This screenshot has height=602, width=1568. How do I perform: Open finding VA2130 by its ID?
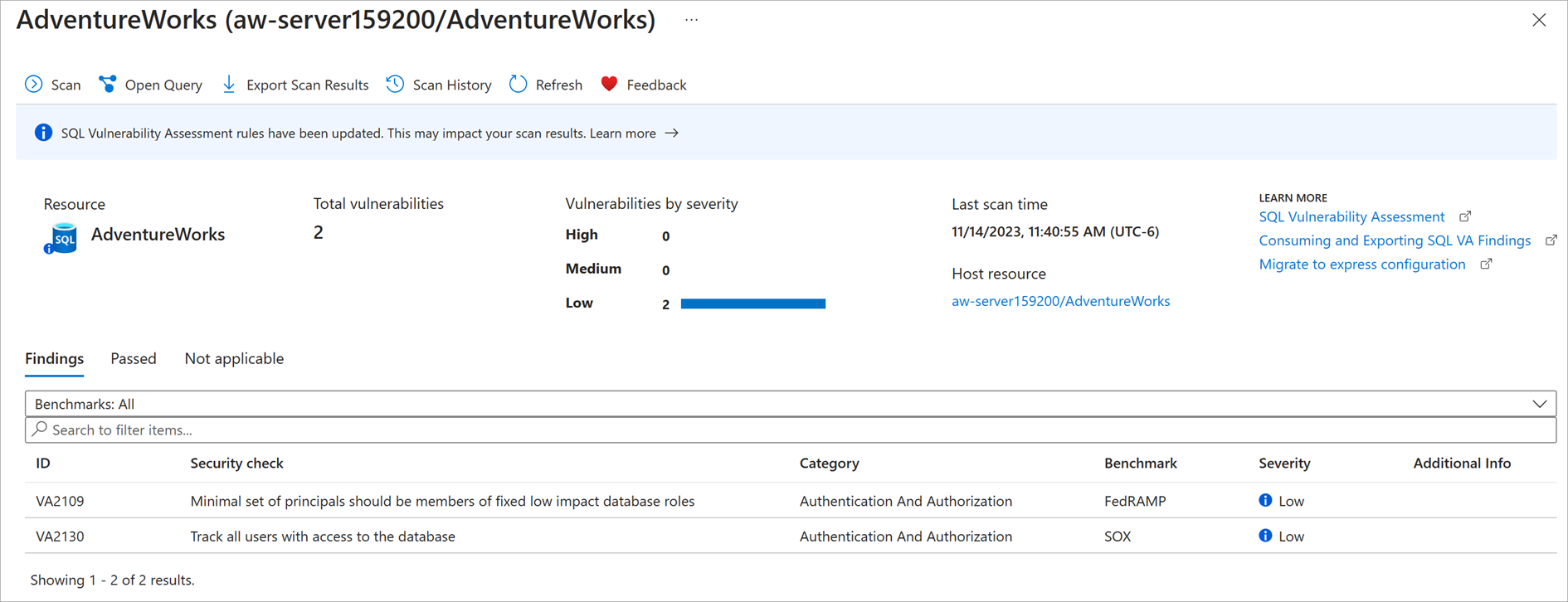(60, 536)
